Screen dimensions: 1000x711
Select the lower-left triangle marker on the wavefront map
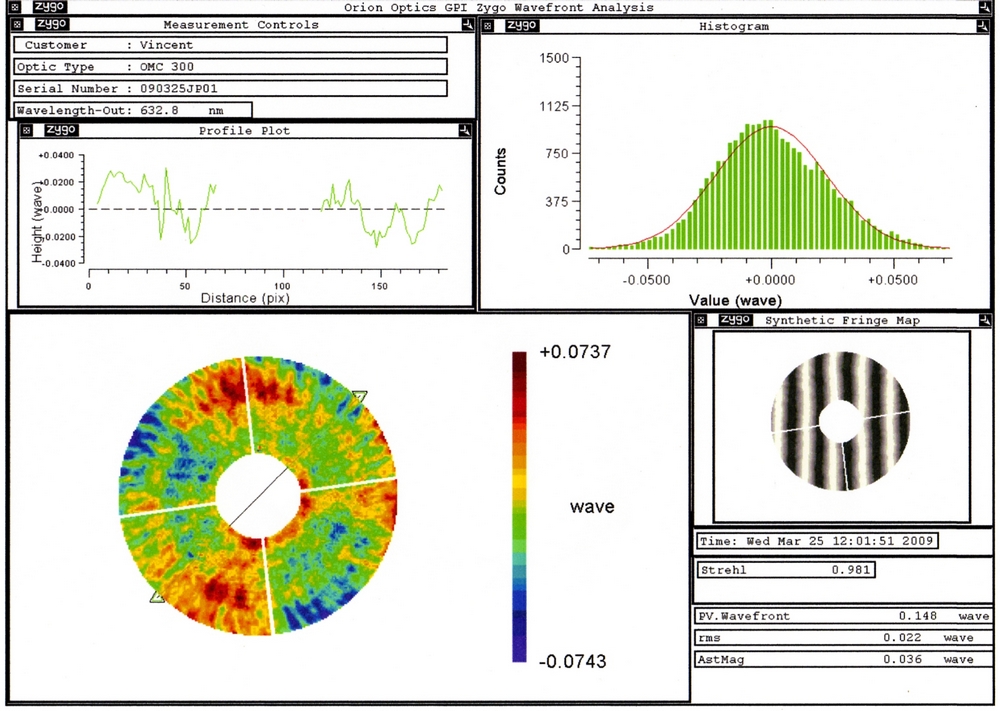coord(157,597)
